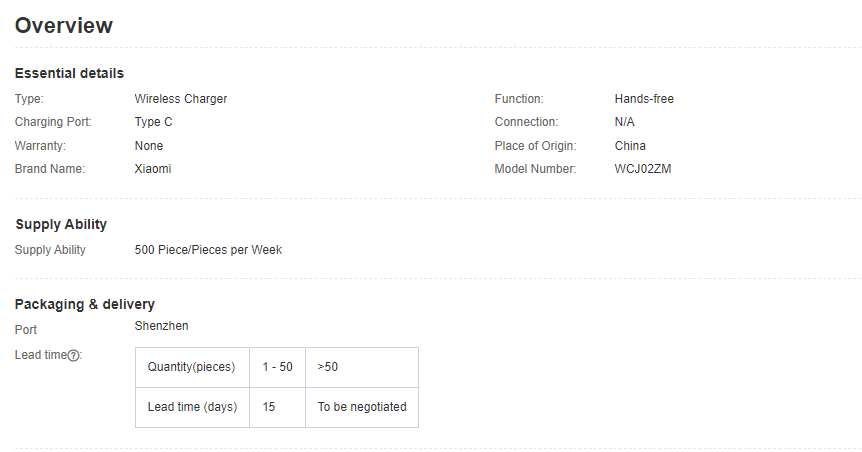Click the 15 days lead time cell
The width and height of the screenshot is (862, 452).
click(x=278, y=407)
